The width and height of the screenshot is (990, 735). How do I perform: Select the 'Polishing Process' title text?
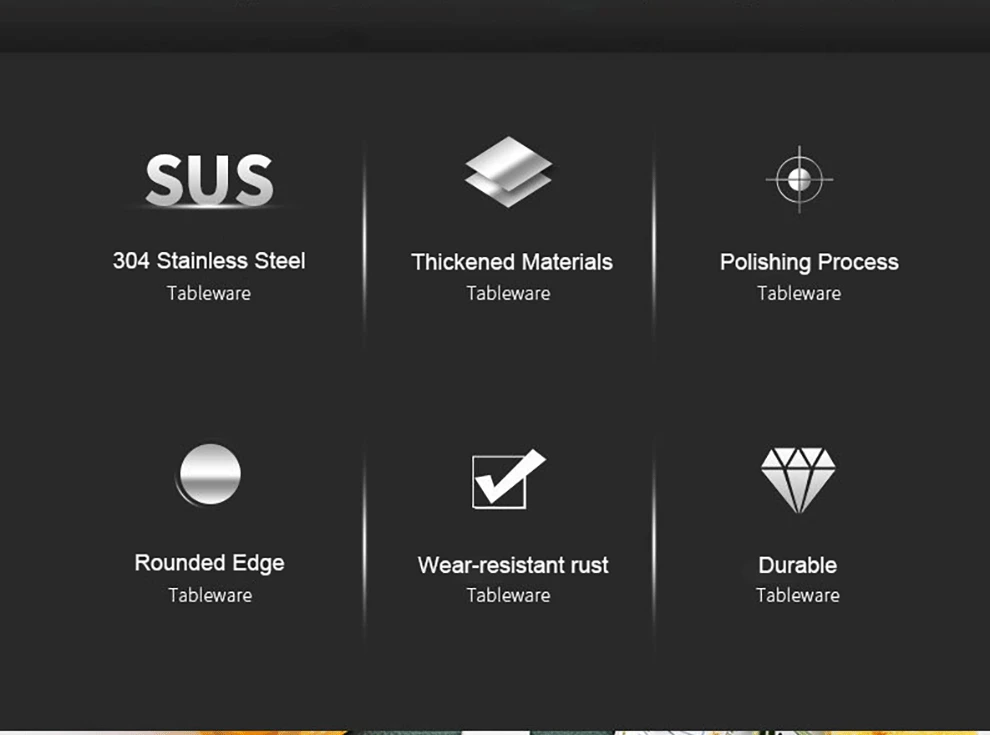(809, 262)
